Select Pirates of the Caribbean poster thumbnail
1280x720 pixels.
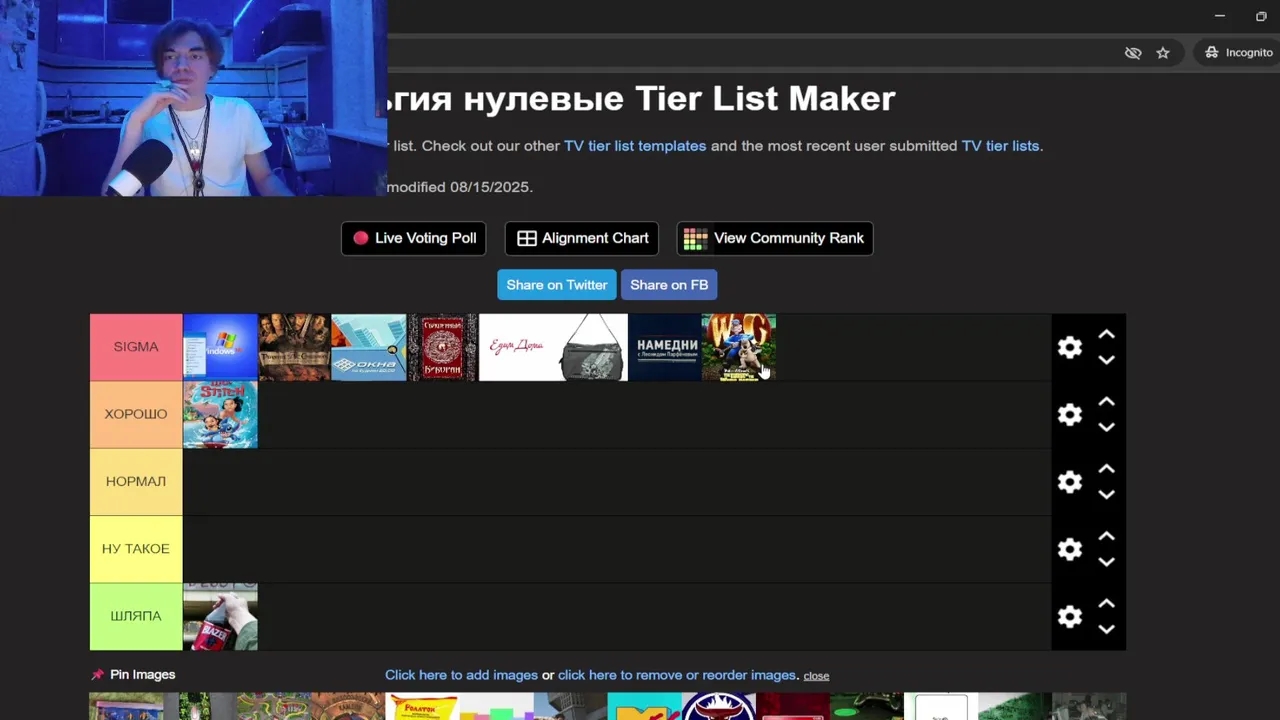point(294,347)
